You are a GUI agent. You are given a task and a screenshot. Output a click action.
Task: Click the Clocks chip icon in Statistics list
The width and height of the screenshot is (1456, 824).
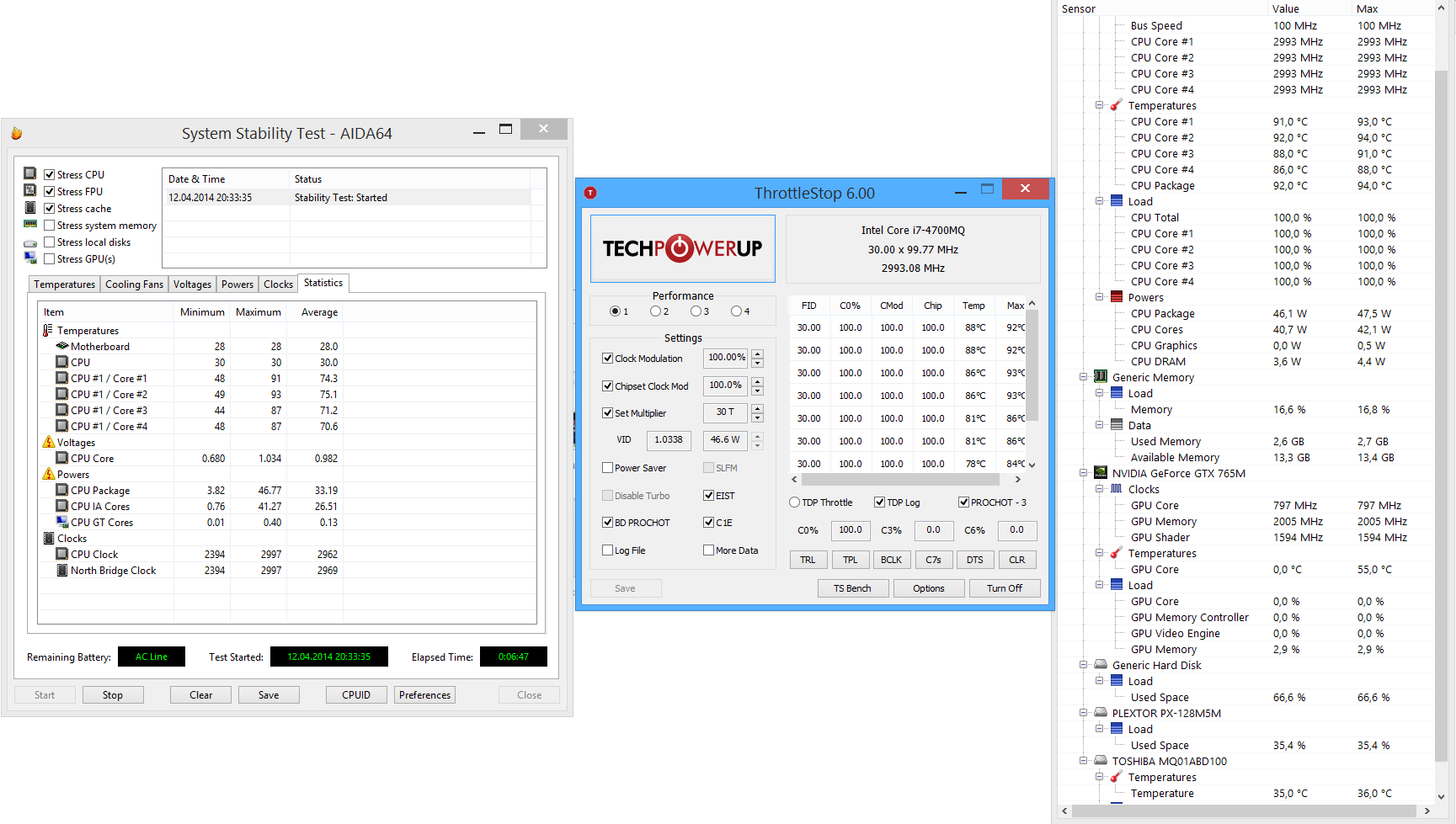(x=48, y=538)
